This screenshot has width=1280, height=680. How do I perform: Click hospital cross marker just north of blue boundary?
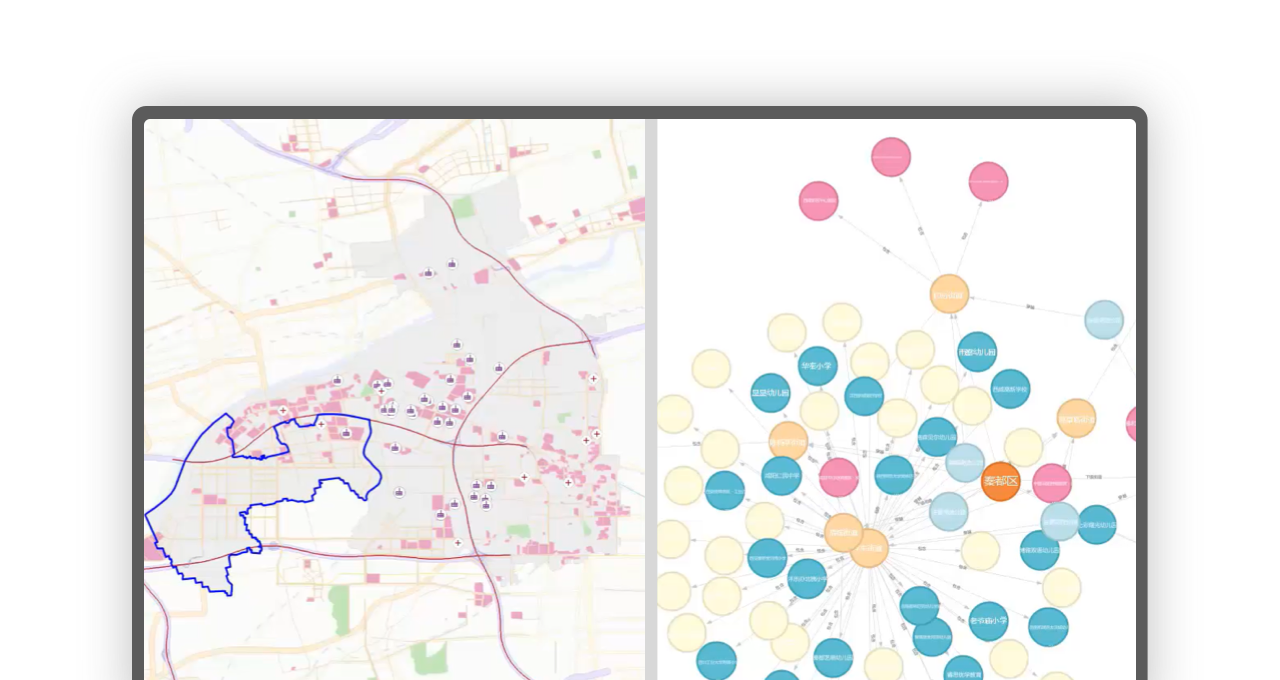(283, 410)
